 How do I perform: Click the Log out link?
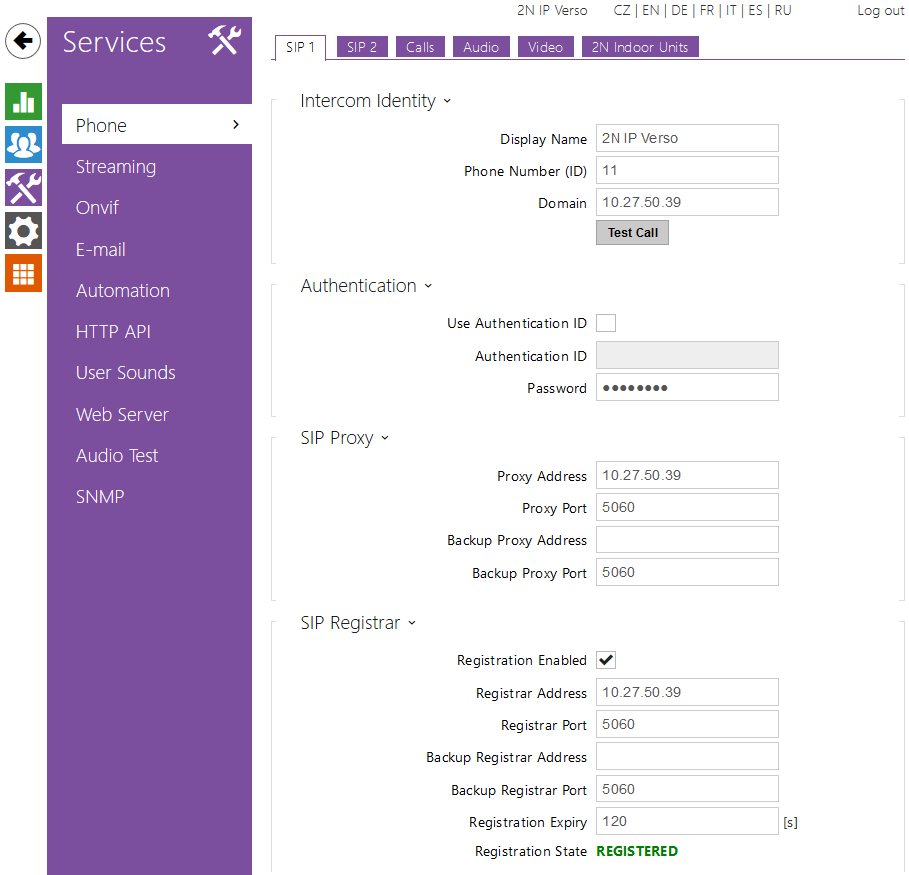click(x=880, y=11)
